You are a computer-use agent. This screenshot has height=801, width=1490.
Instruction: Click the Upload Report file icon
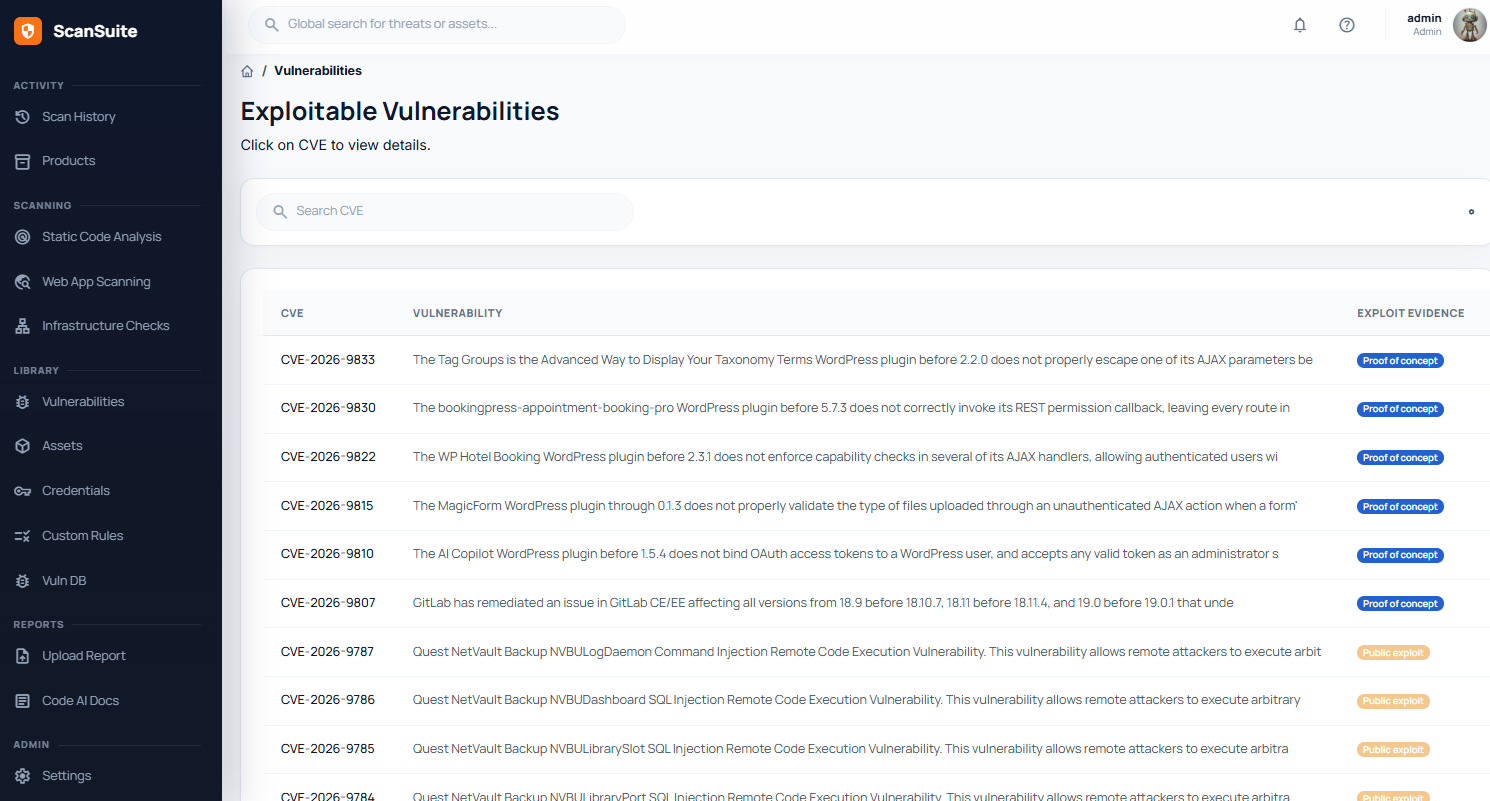[x=23, y=656]
